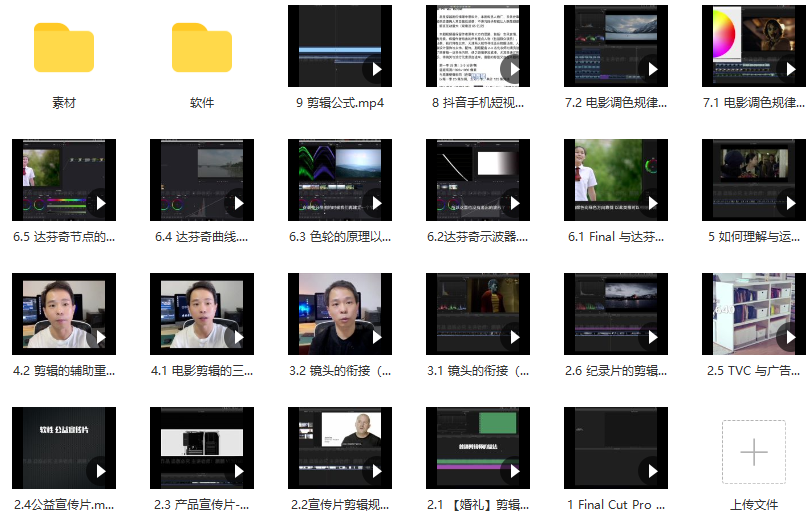Open 6.3 色轮的原理 video thumbnail
The height and width of the screenshot is (521, 812).
pos(340,179)
